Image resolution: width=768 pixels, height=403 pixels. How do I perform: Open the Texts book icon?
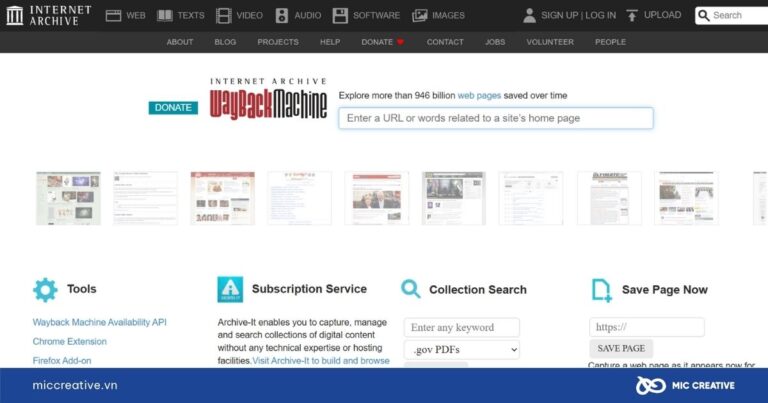click(x=165, y=16)
